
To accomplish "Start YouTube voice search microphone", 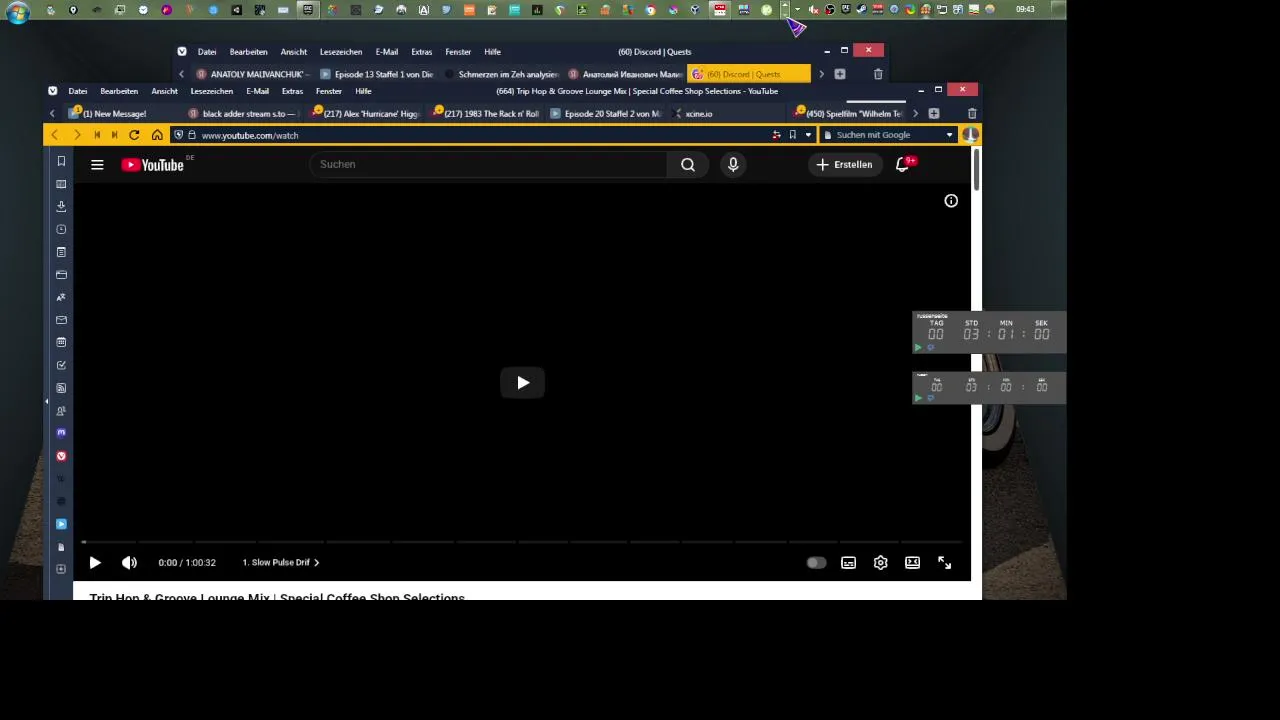I will click(x=733, y=165).
